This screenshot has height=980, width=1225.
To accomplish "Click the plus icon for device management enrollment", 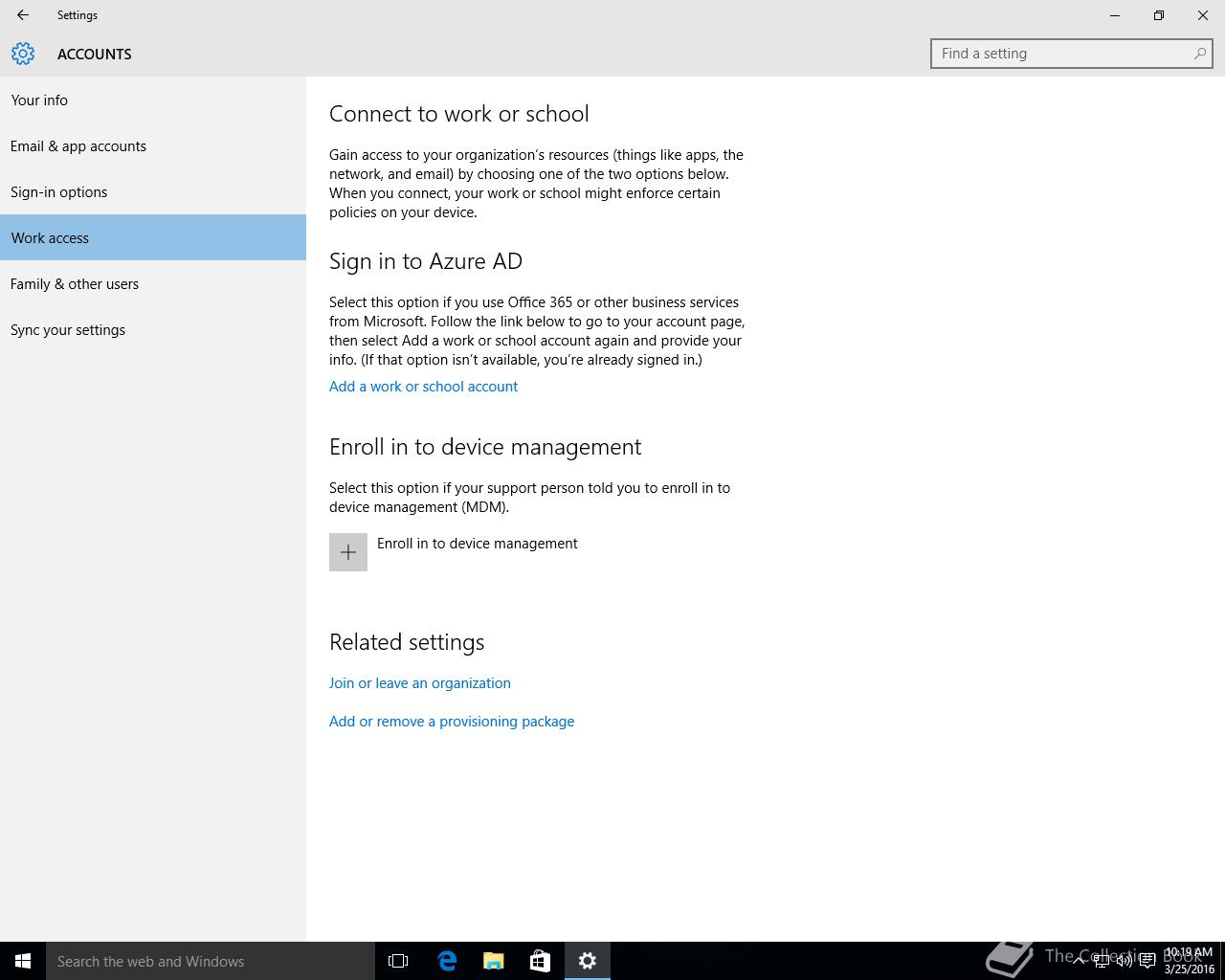I will tap(348, 552).
